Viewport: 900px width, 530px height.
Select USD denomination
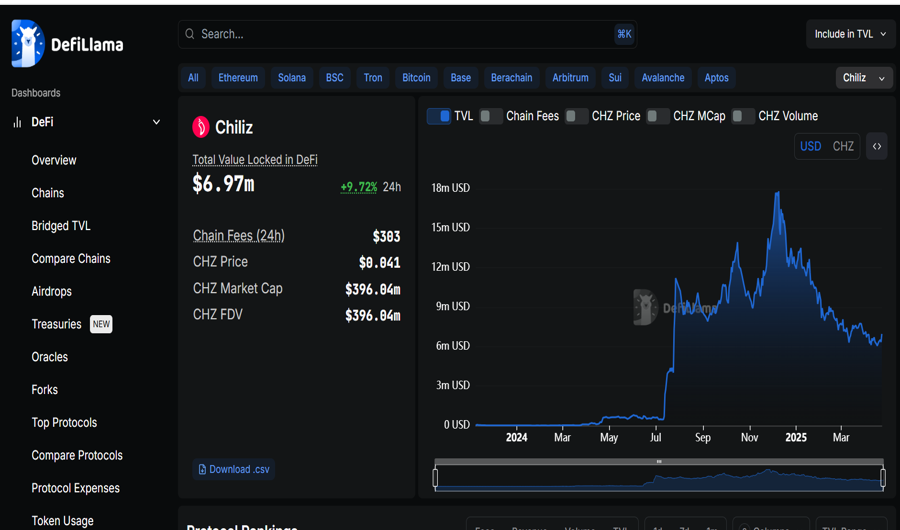point(810,146)
